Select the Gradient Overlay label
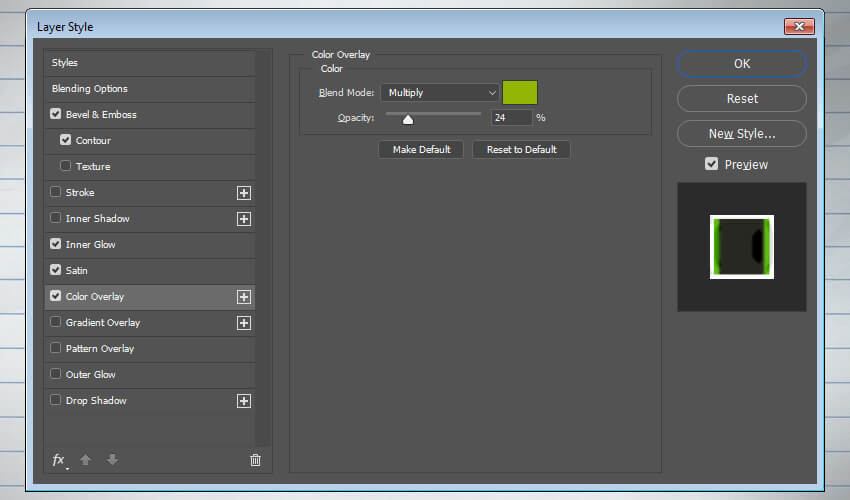This screenshot has width=850, height=500. pyautogui.click(x=103, y=323)
